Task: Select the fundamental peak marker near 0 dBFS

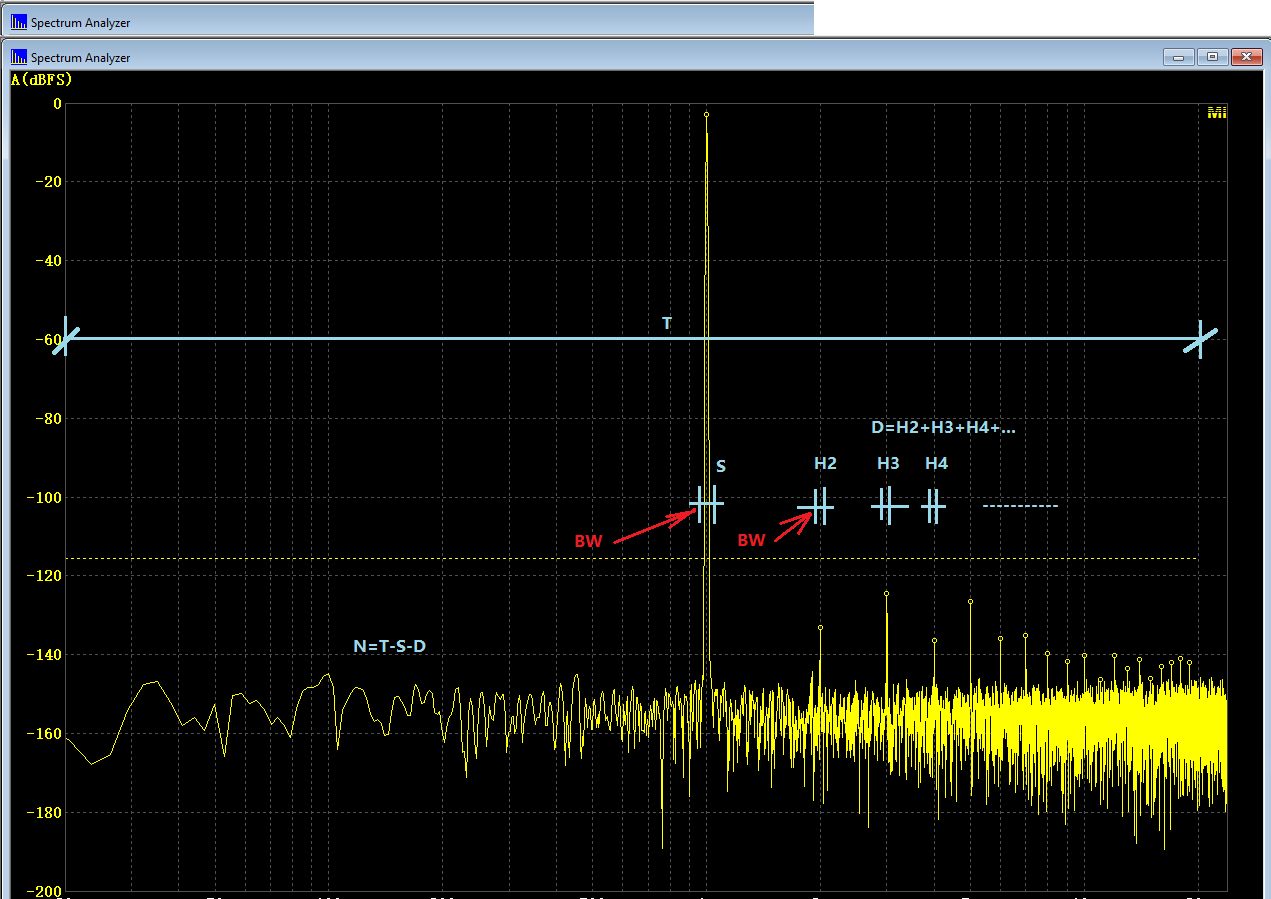Action: tap(706, 115)
